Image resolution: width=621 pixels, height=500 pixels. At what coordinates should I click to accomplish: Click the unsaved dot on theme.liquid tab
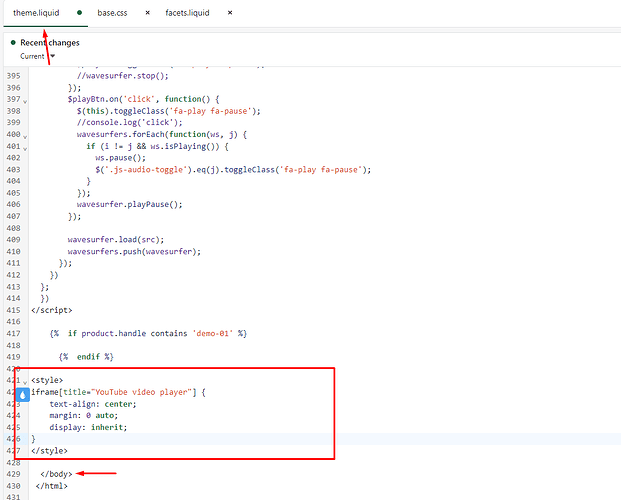[79, 13]
